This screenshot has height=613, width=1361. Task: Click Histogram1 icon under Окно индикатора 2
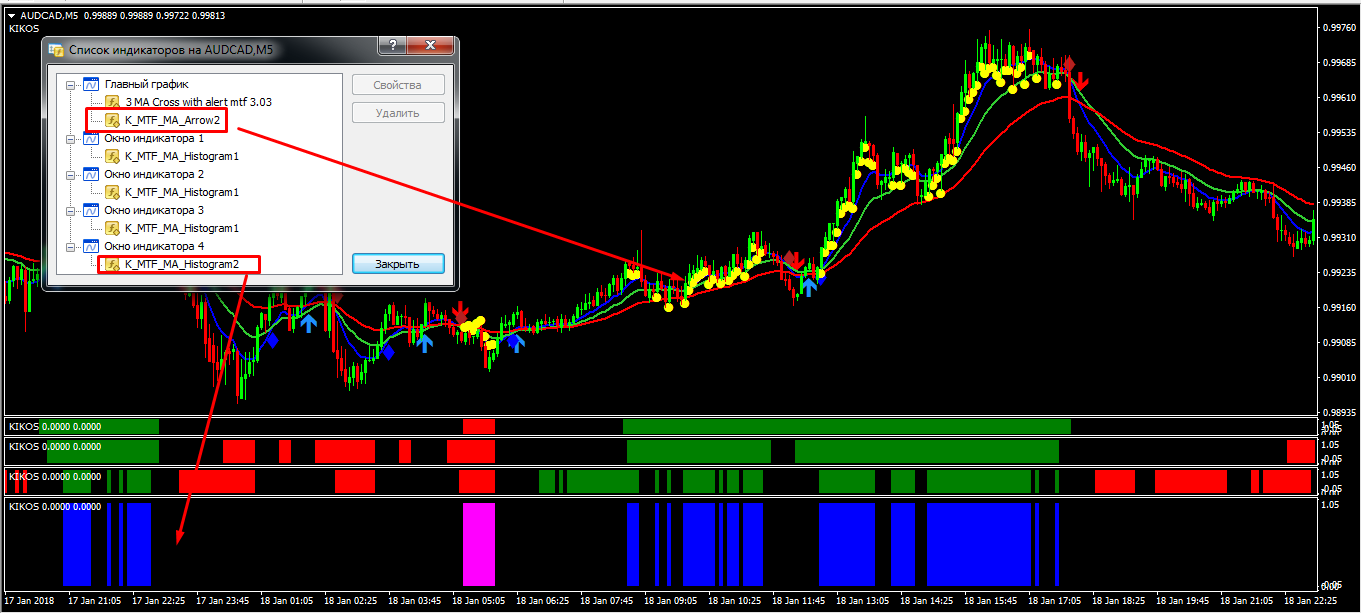(113, 192)
